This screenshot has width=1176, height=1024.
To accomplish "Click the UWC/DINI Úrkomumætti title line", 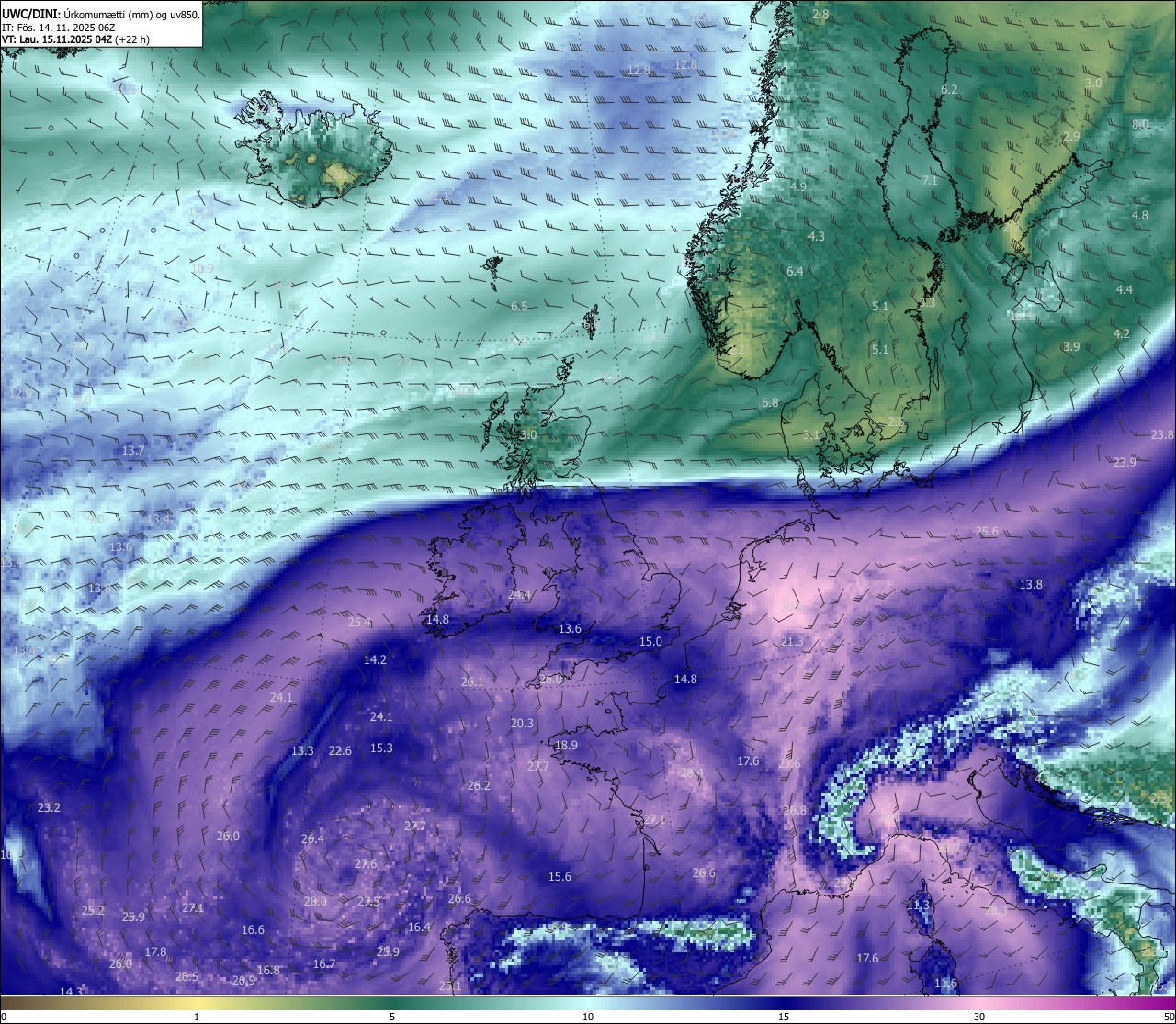I will (101, 14).
